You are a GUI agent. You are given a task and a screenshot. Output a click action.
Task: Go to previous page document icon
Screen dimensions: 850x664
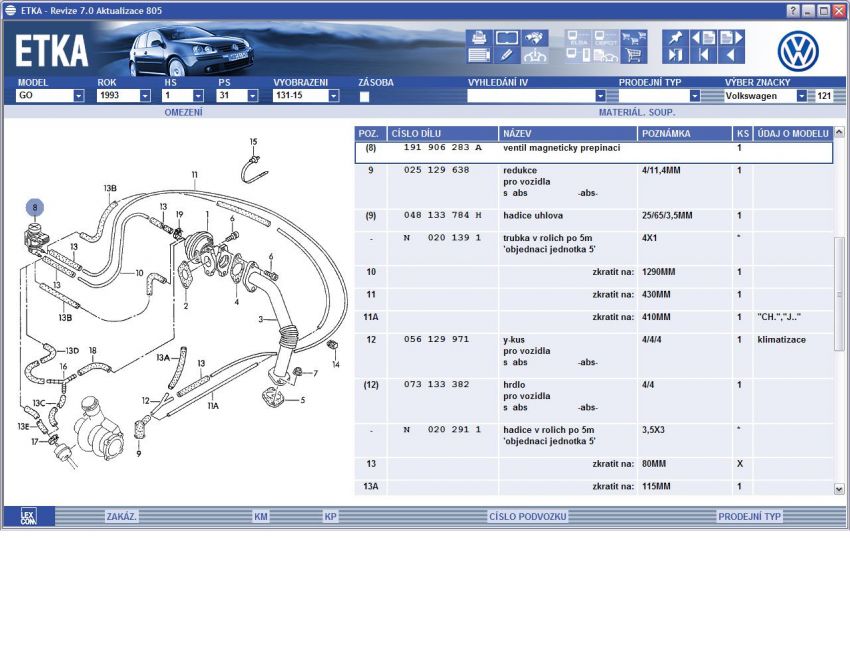[703, 38]
